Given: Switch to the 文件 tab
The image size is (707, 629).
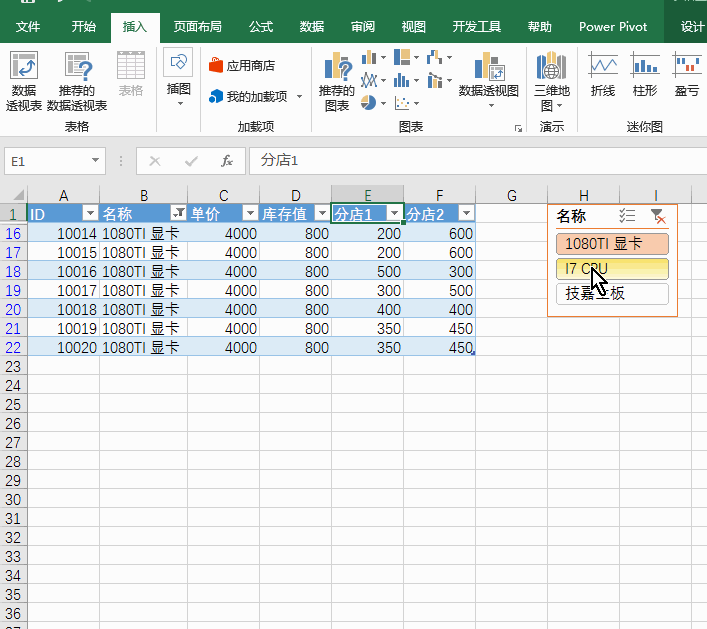Looking at the screenshot, I should [28, 27].
